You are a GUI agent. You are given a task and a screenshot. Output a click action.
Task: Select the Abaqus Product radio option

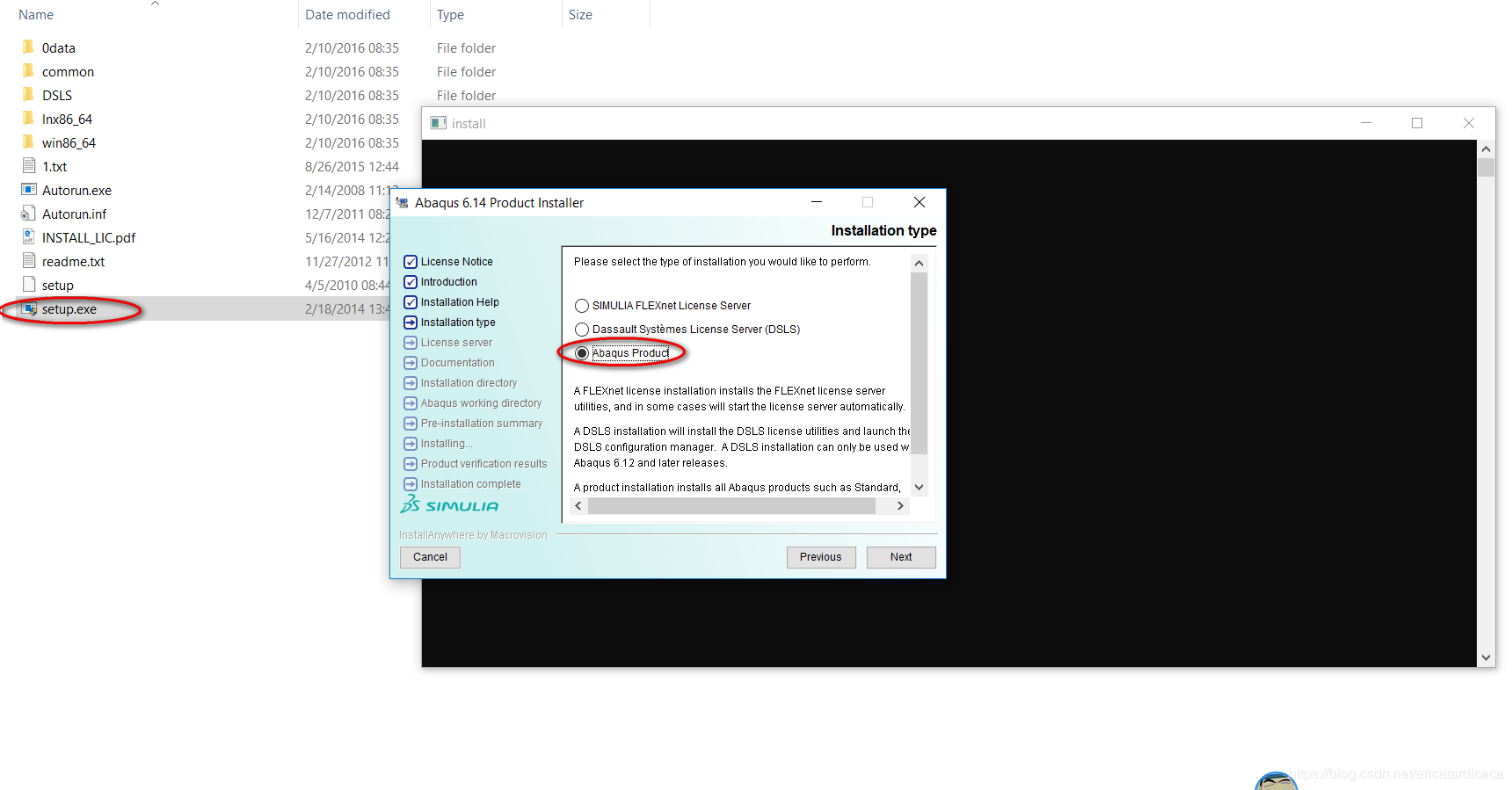tap(582, 353)
